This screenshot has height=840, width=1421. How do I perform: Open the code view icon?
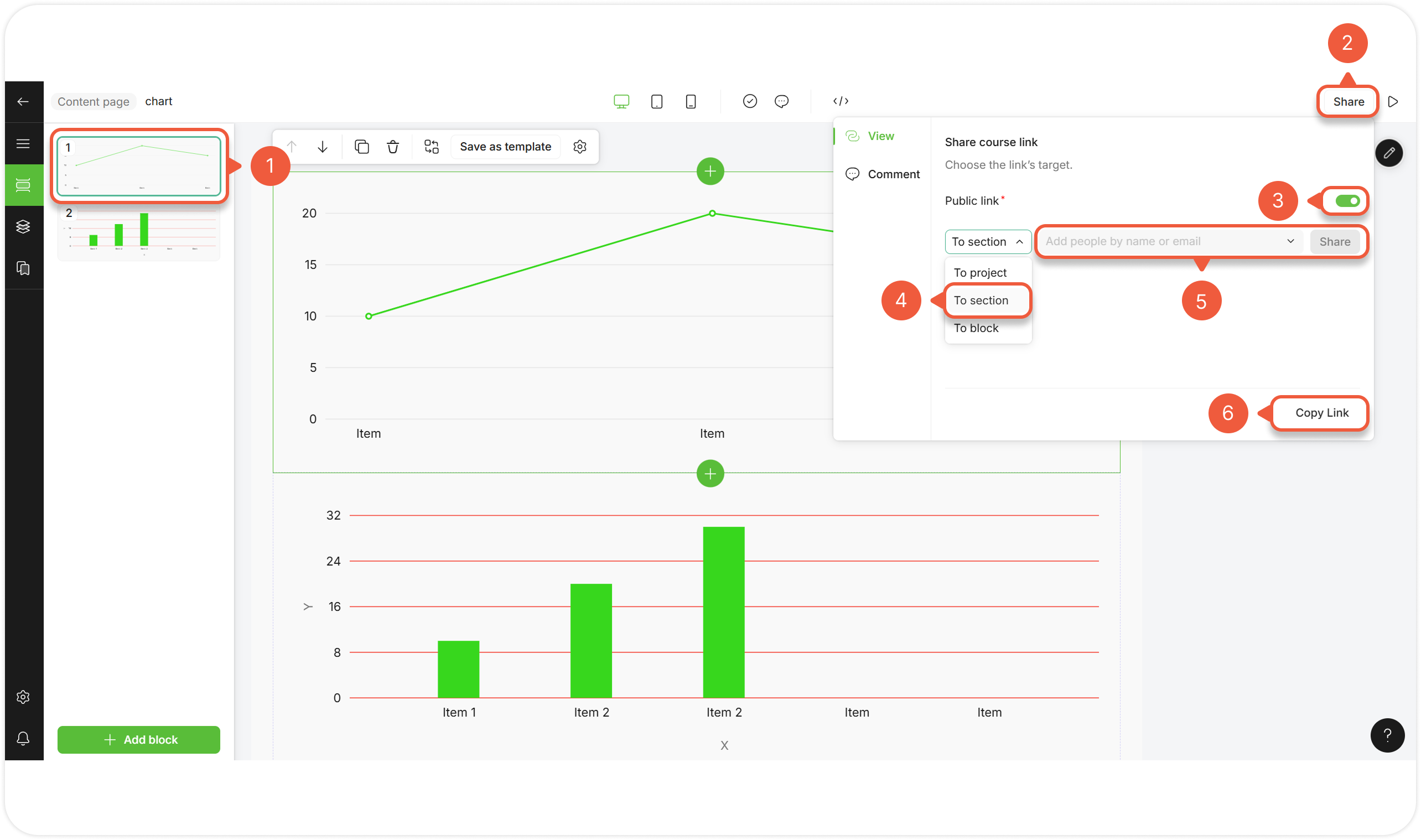[841, 101]
